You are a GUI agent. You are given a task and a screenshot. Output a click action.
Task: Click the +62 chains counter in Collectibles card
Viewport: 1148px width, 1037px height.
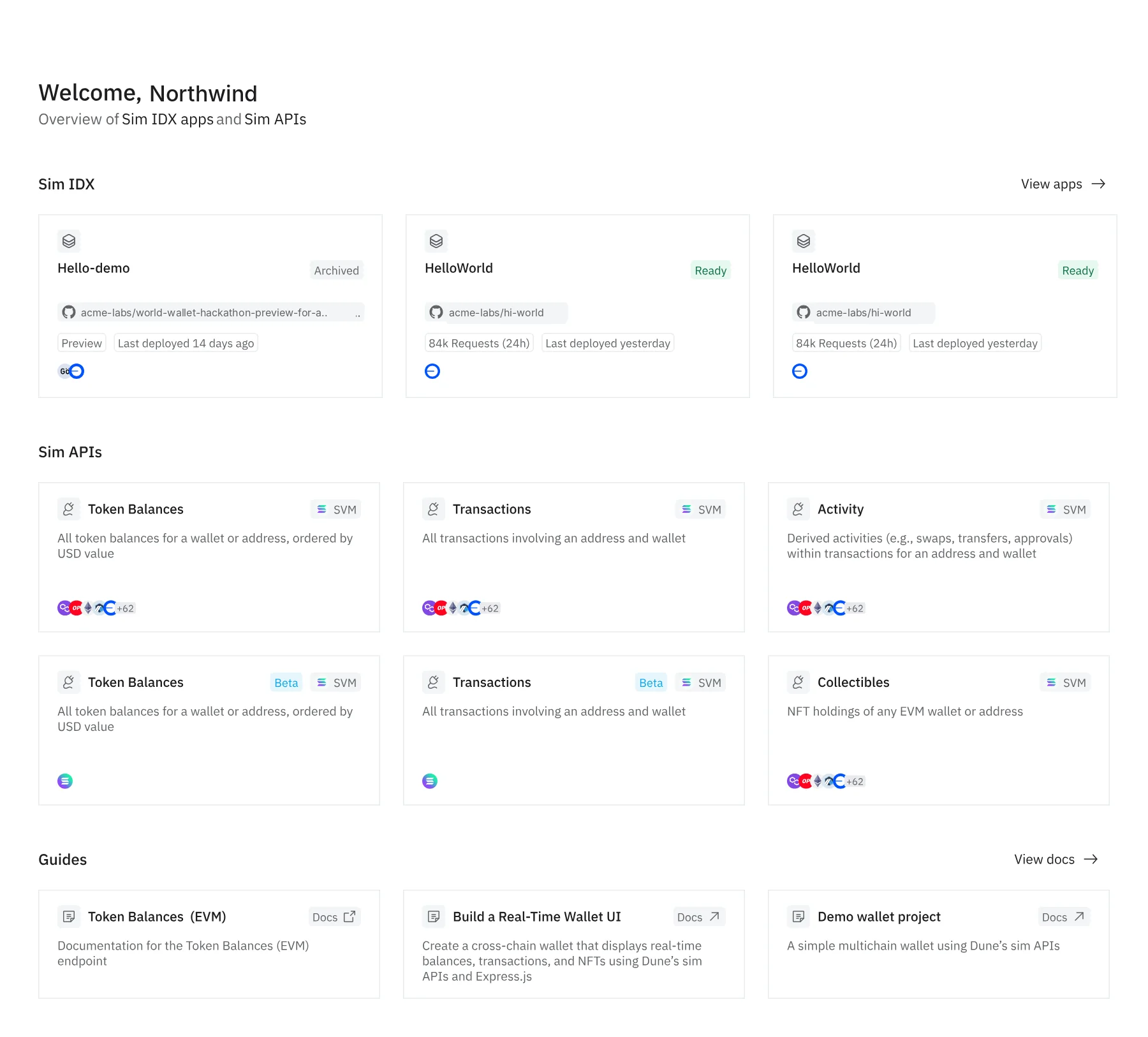pyautogui.click(x=855, y=782)
